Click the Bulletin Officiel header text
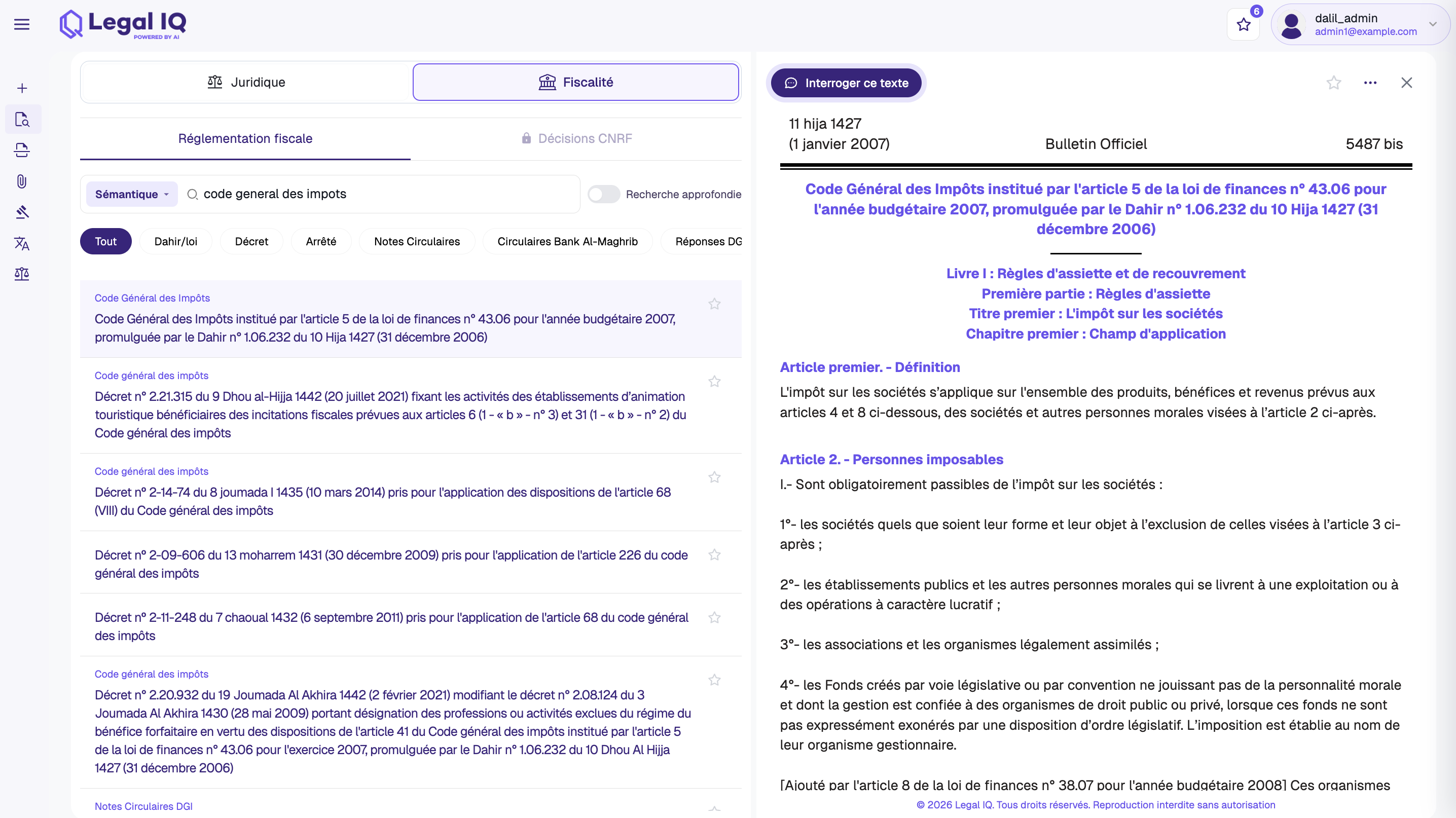This screenshot has height=818, width=1456. coord(1096,144)
